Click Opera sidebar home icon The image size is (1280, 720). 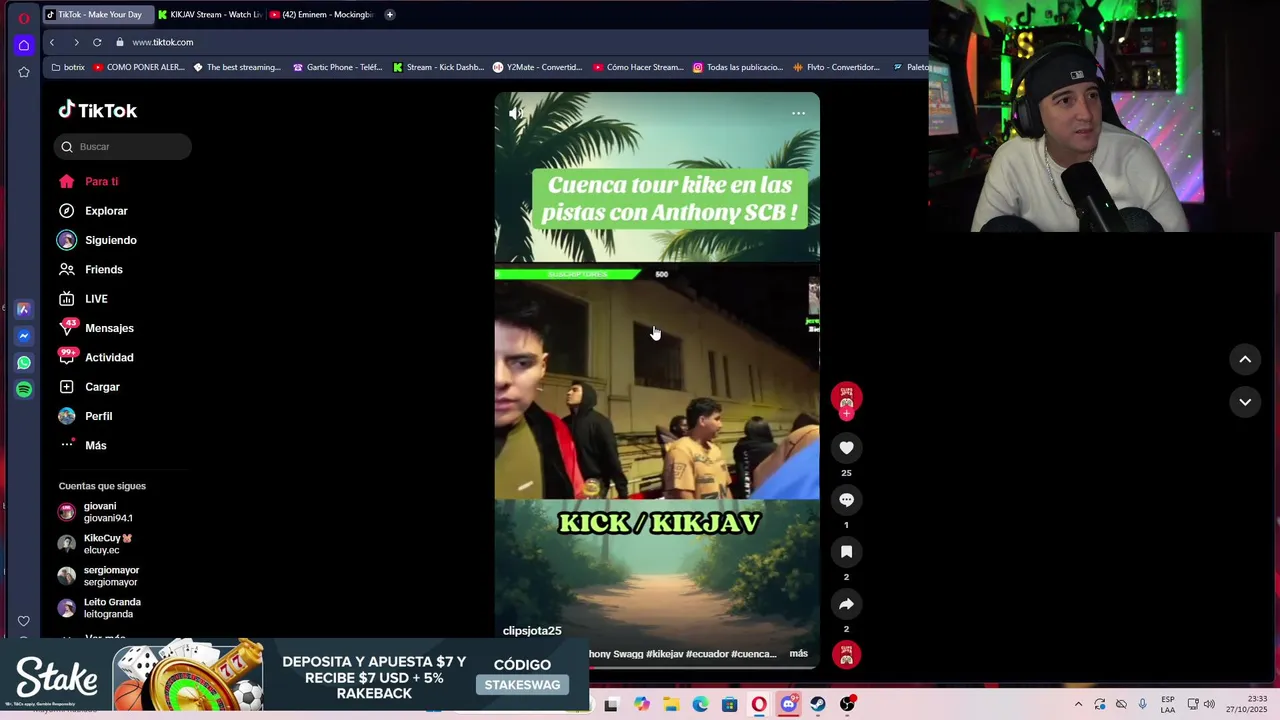pos(24,45)
